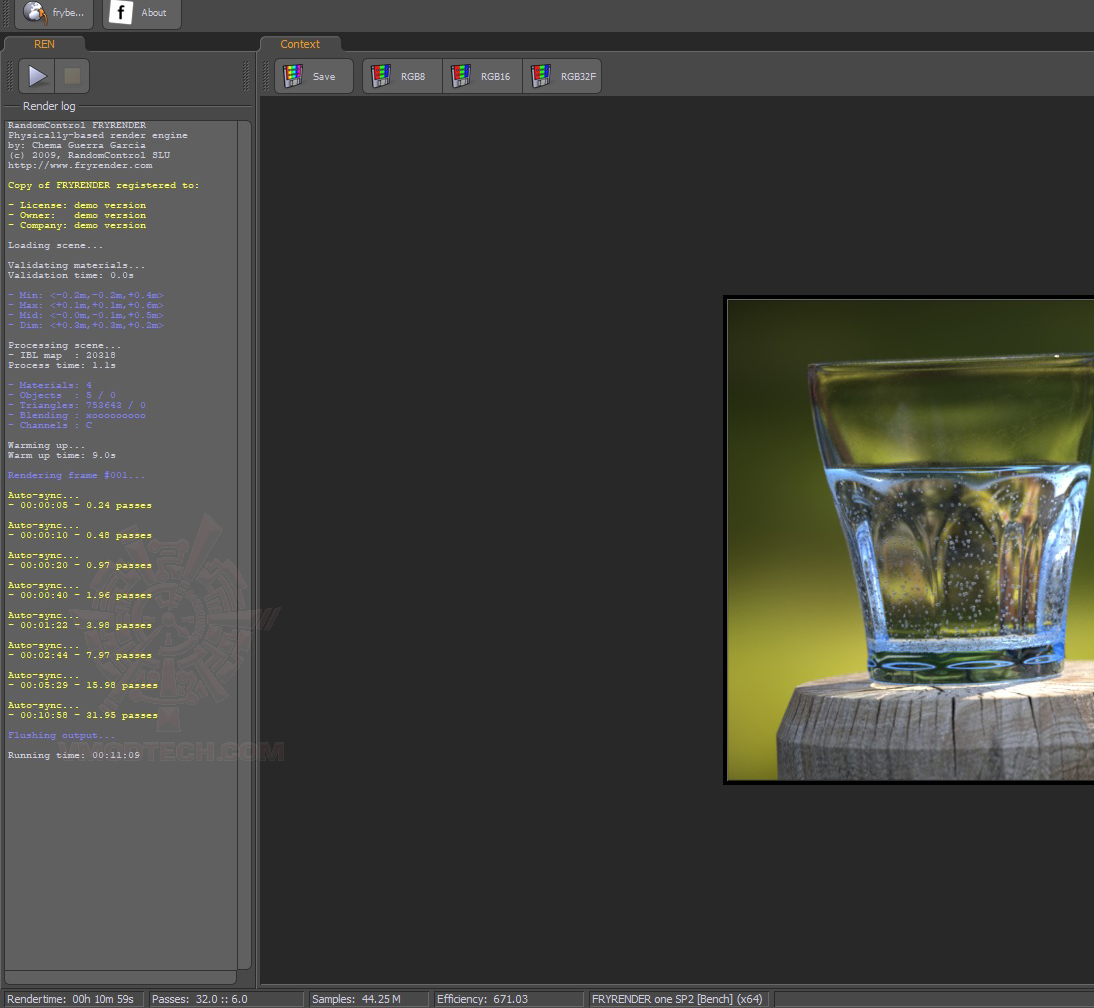Click the FRYRENDER one SP2 status entry
Screen dimensions: 1094x1008
679,999
